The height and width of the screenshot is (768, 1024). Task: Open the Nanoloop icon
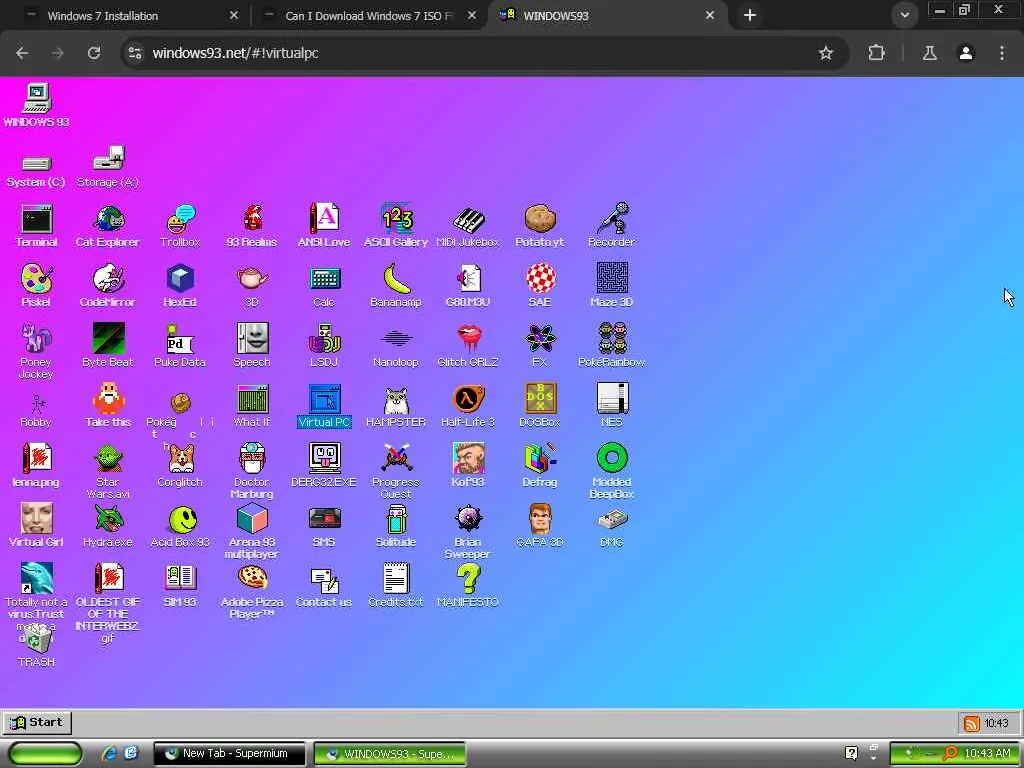(396, 345)
